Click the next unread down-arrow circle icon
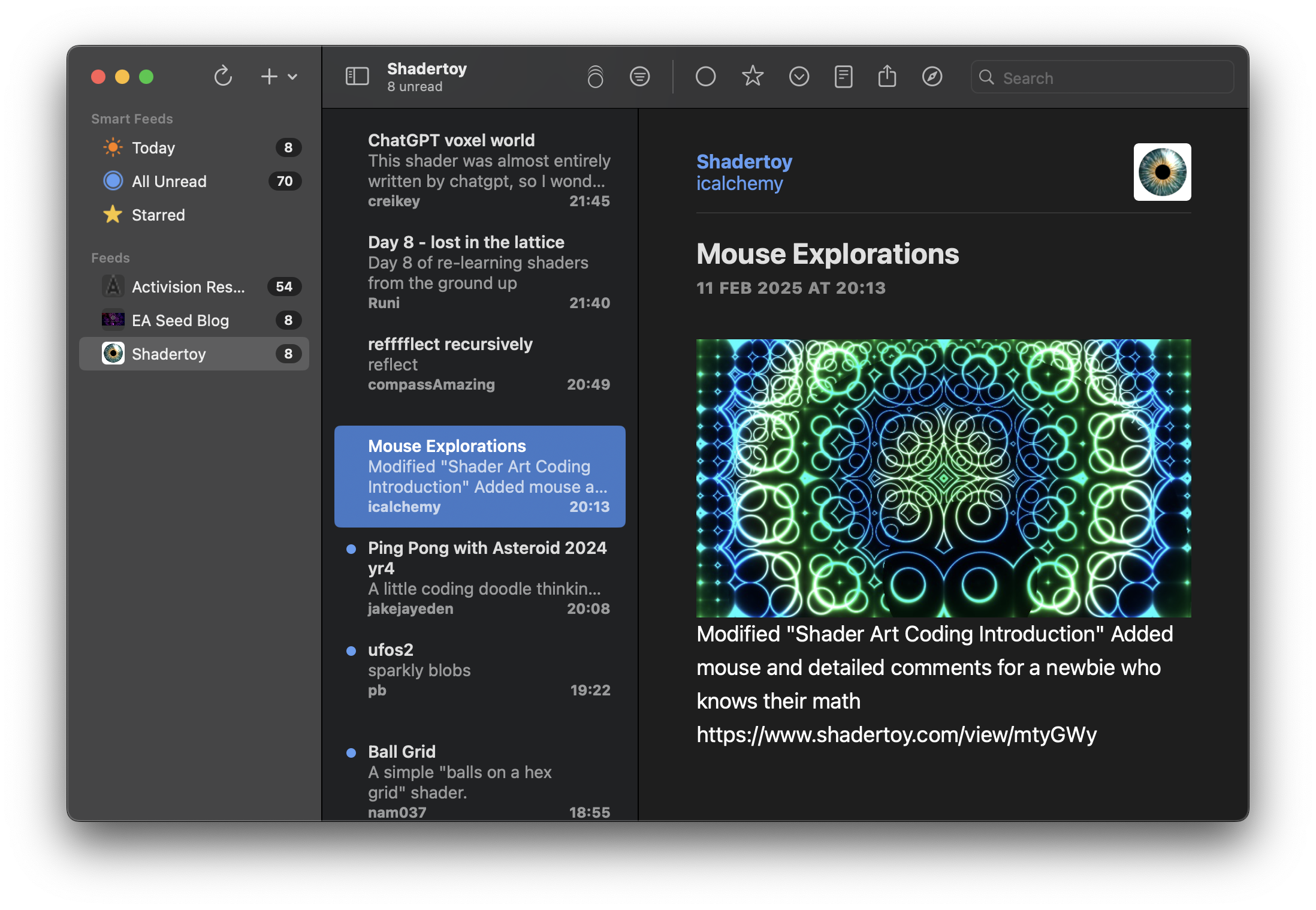Viewport: 1316px width, 910px height. 799,77
